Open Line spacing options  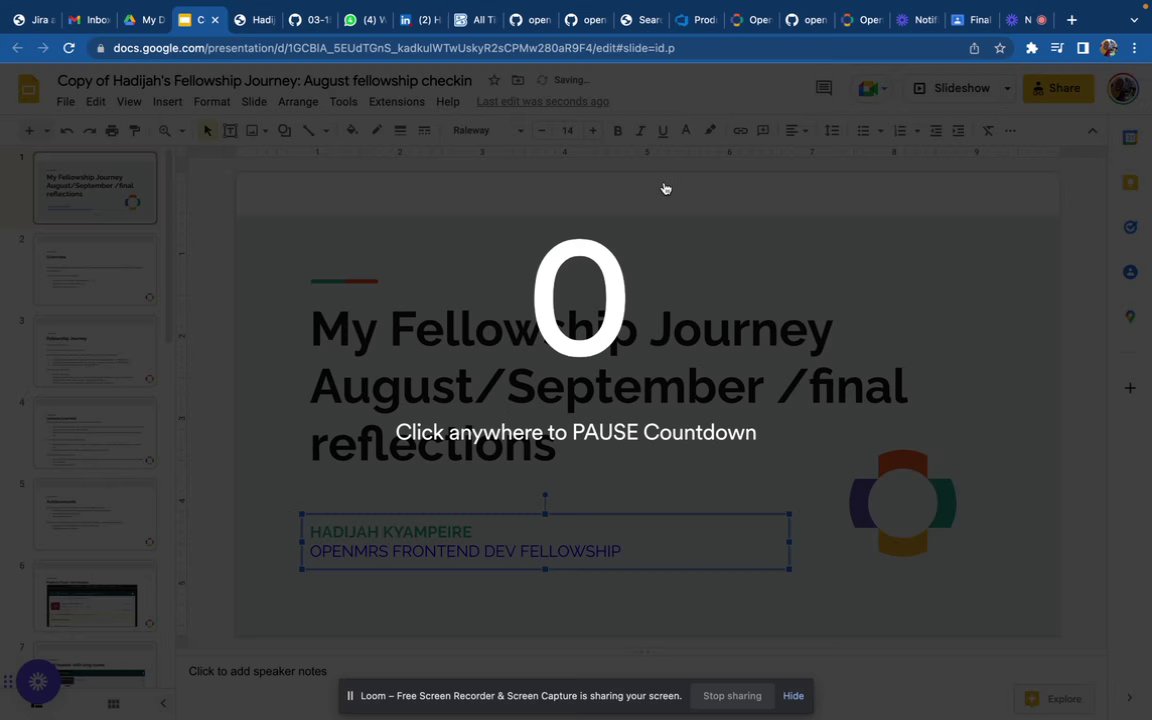pyautogui.click(x=832, y=131)
